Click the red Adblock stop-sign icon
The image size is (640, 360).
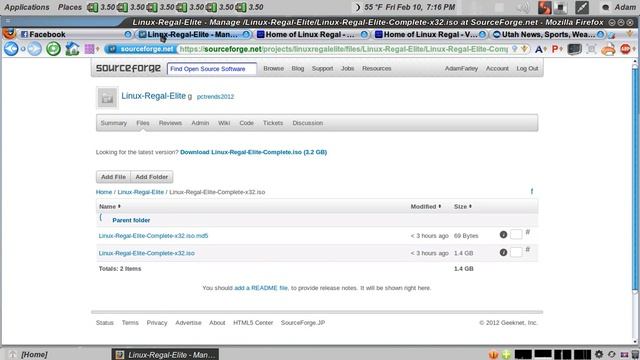pyautogui.click(x=625, y=49)
